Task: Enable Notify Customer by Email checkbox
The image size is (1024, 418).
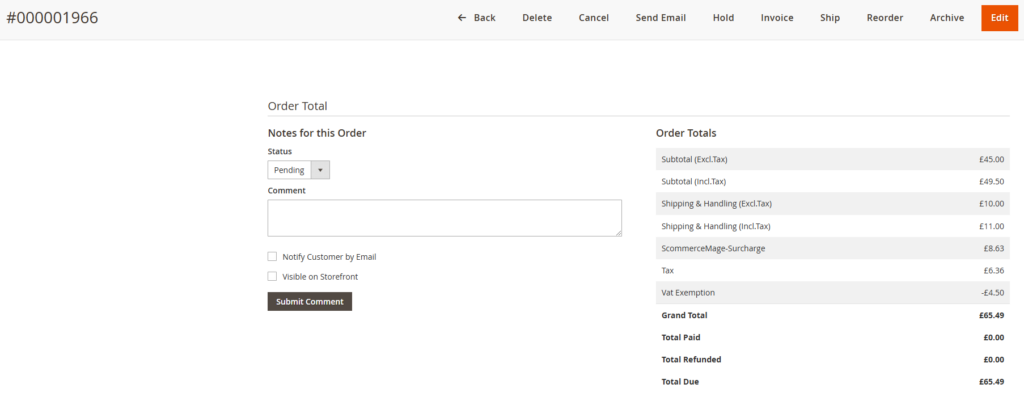Action: (272, 257)
